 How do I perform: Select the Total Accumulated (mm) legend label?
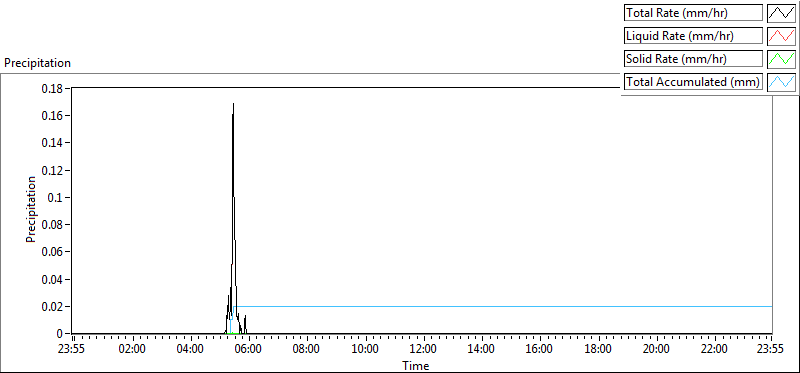pos(693,82)
